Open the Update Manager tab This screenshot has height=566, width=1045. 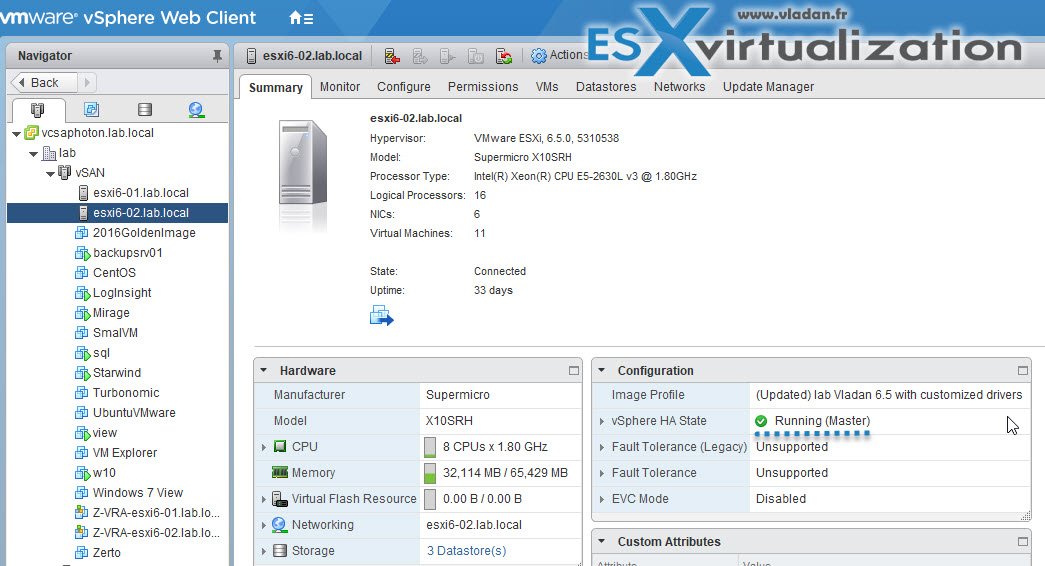pyautogui.click(x=768, y=87)
